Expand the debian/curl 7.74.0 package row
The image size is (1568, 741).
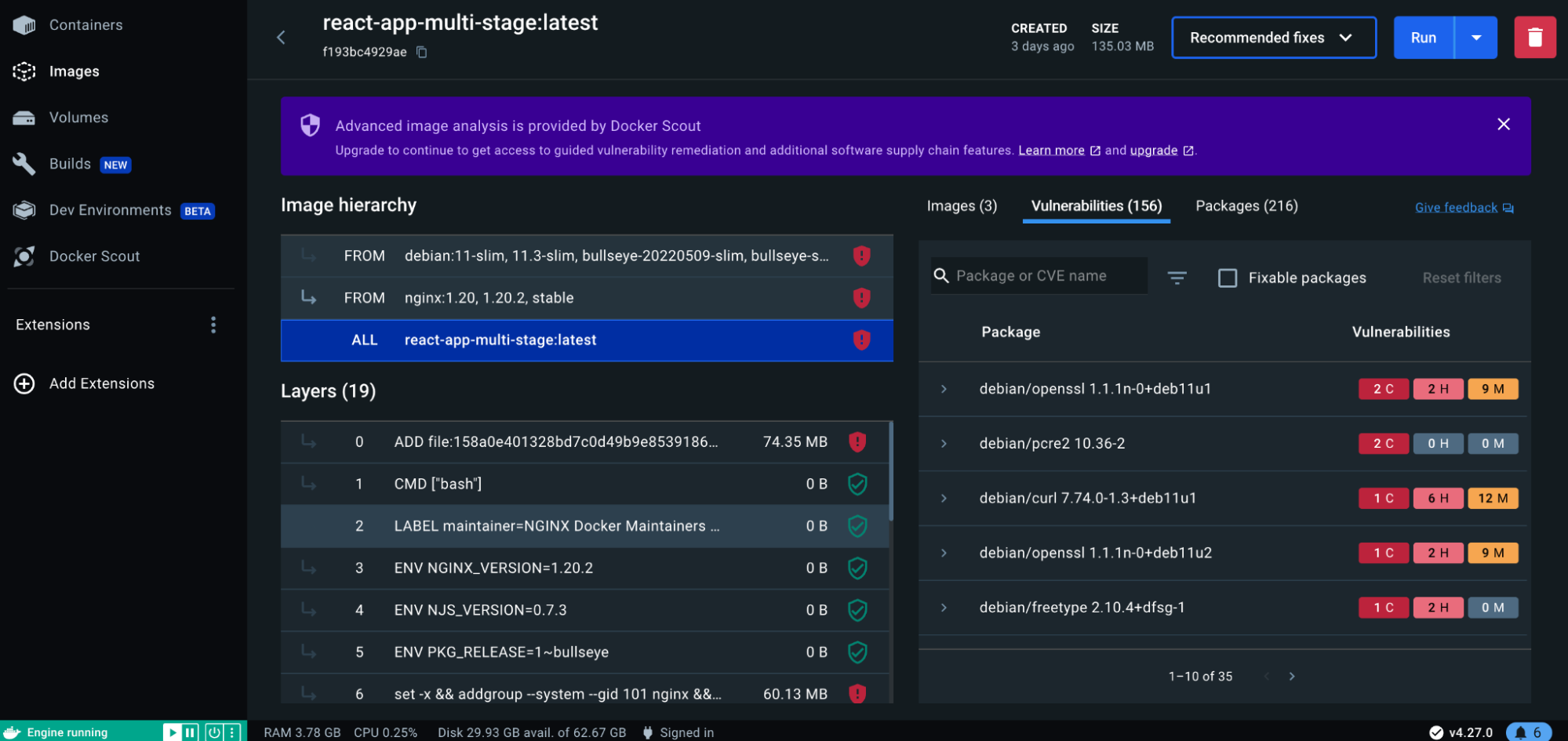(944, 499)
